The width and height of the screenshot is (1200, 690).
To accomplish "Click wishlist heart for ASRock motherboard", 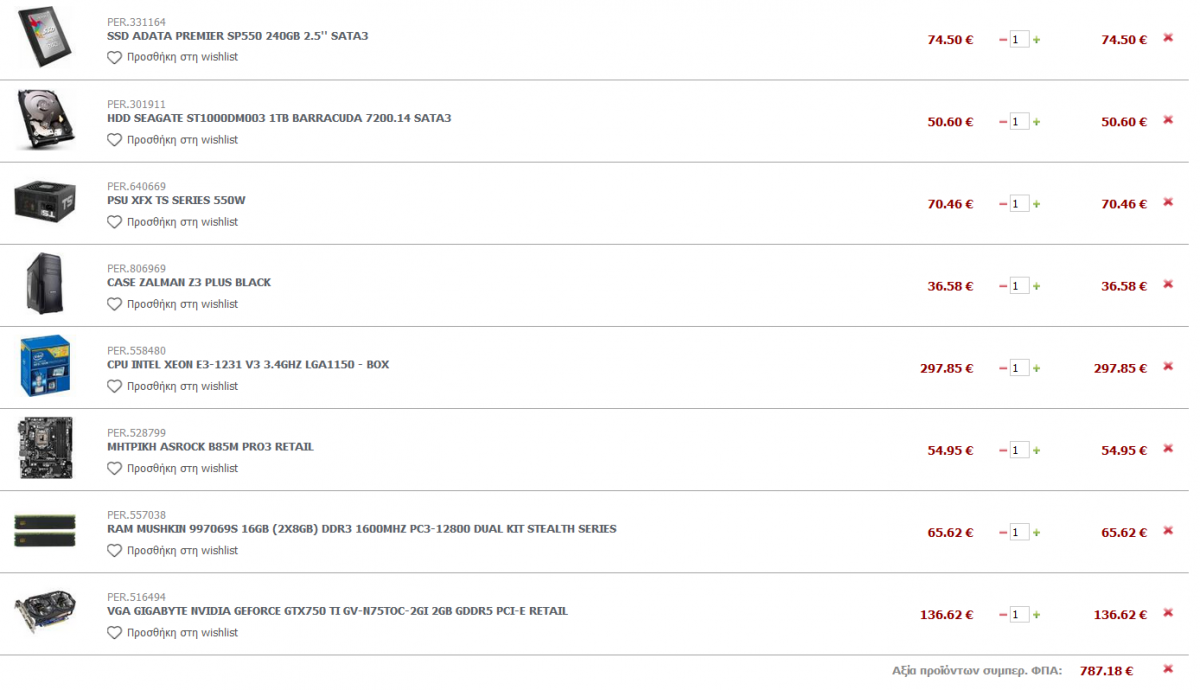I will click(114, 468).
